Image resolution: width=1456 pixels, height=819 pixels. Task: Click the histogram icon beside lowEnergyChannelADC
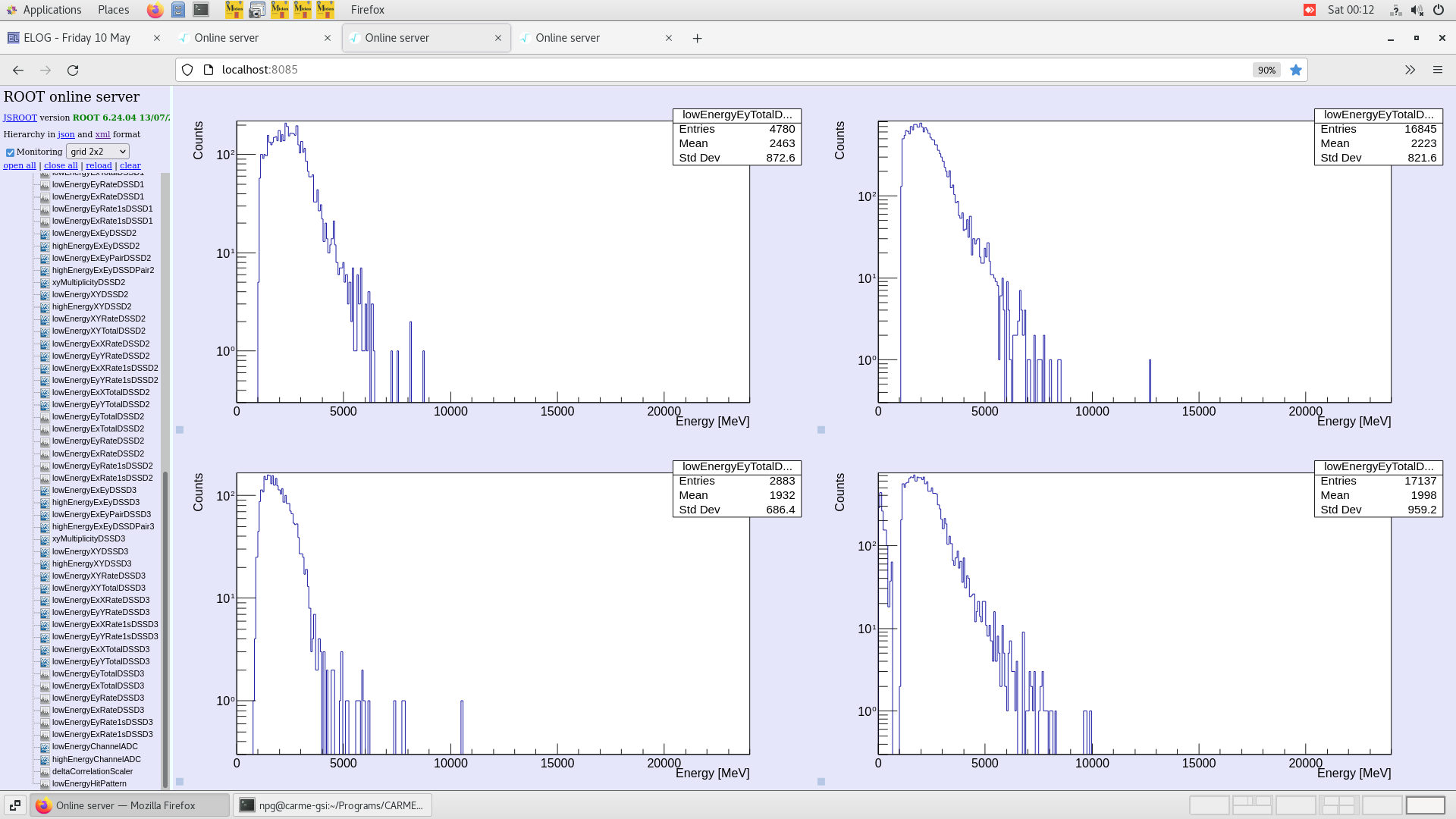(x=45, y=746)
